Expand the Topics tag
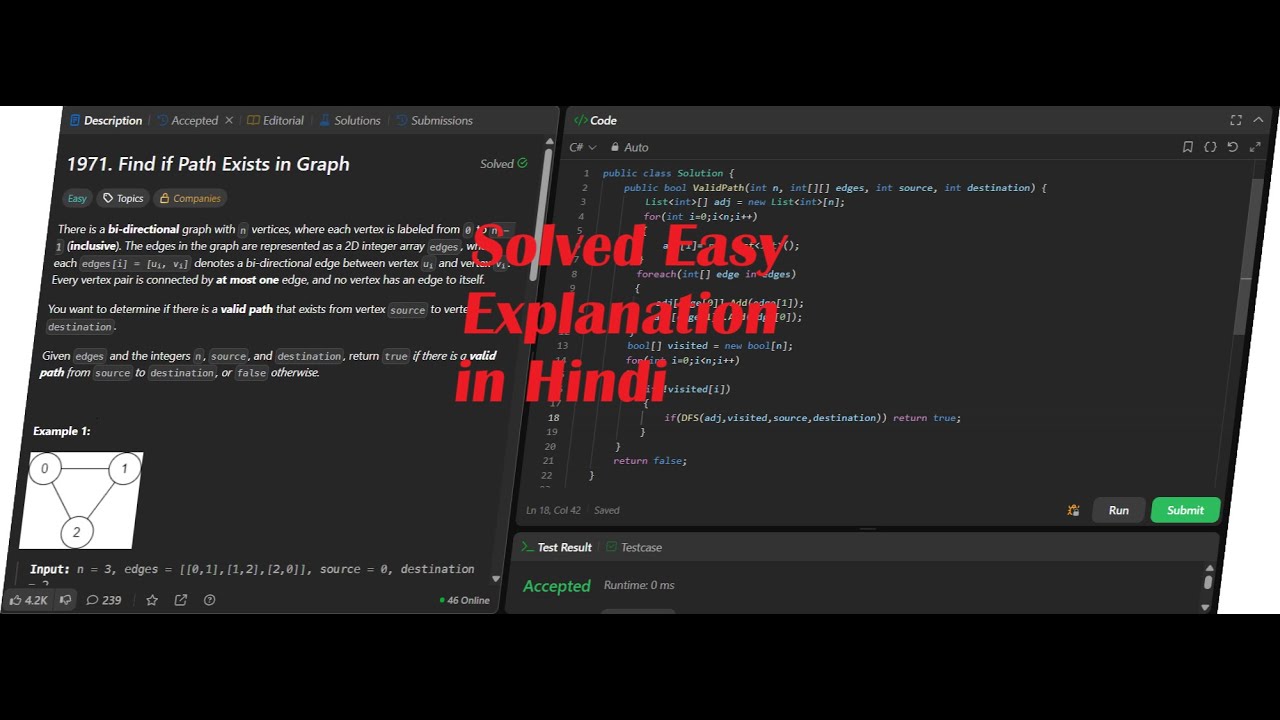The image size is (1280, 720). pyautogui.click(x=124, y=198)
